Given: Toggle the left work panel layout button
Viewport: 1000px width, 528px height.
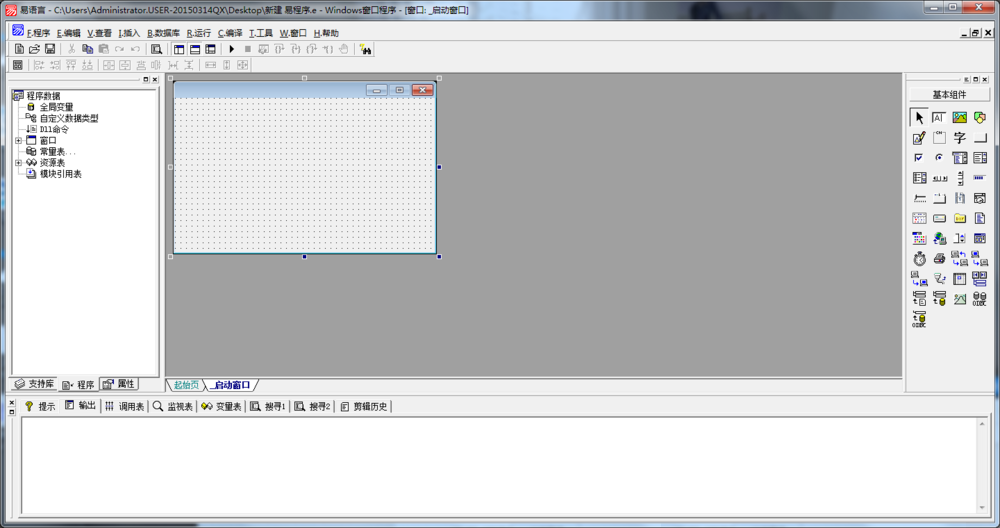Looking at the screenshot, I should coord(179,49).
